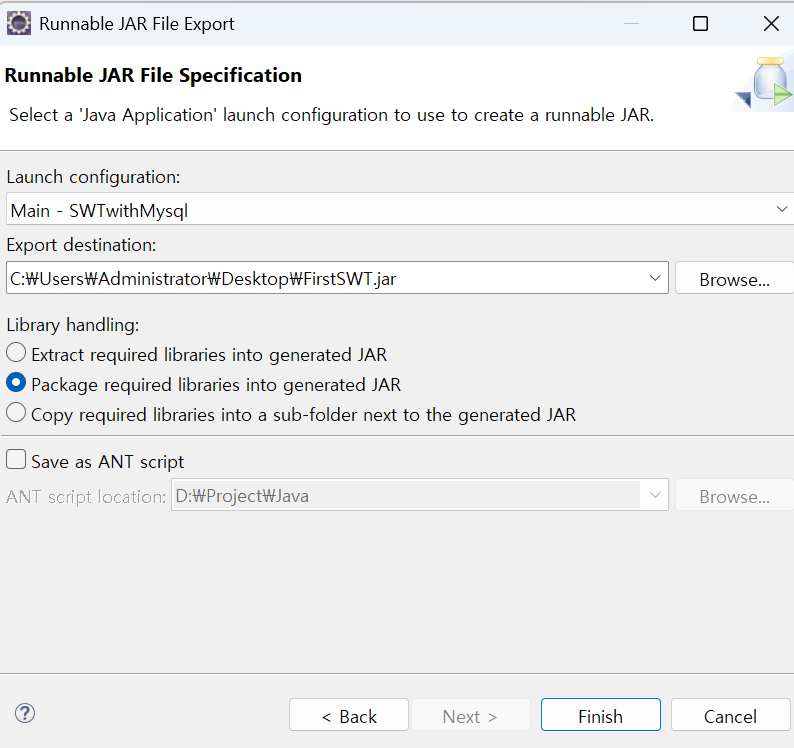
Task: Open the Launch configuration dropdown
Action: 400,209
